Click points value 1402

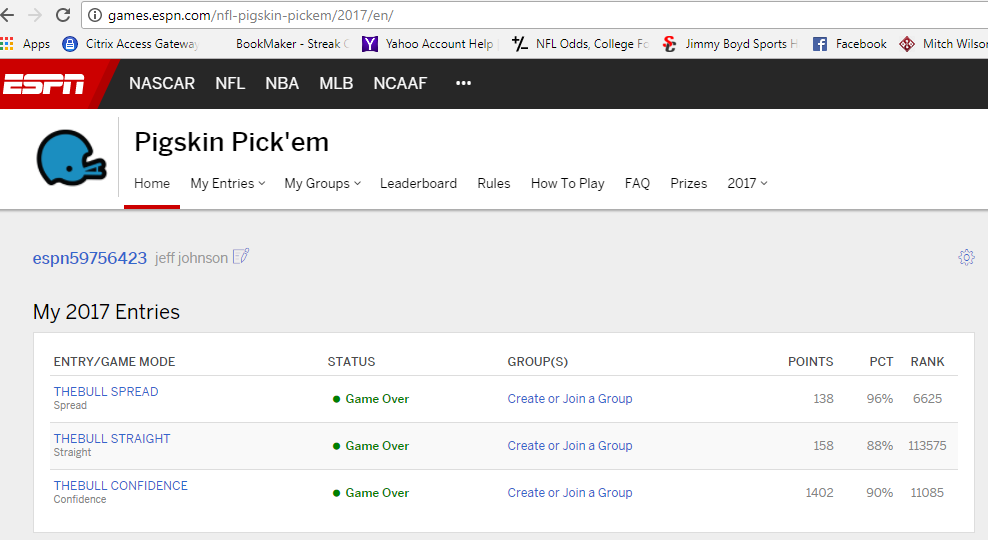819,493
